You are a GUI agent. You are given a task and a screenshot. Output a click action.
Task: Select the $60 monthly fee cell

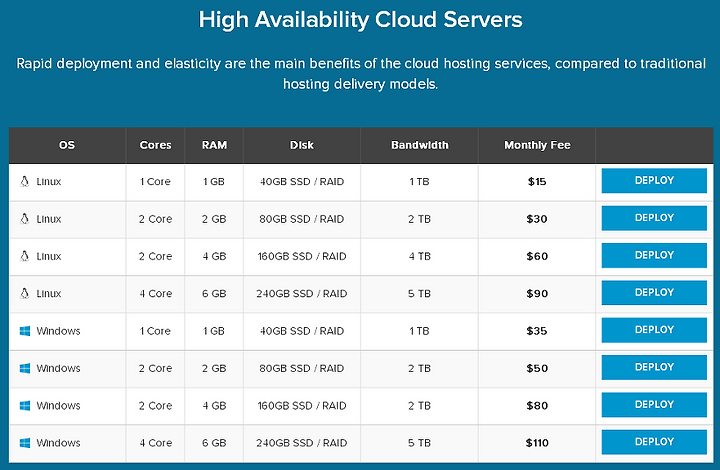(x=537, y=256)
